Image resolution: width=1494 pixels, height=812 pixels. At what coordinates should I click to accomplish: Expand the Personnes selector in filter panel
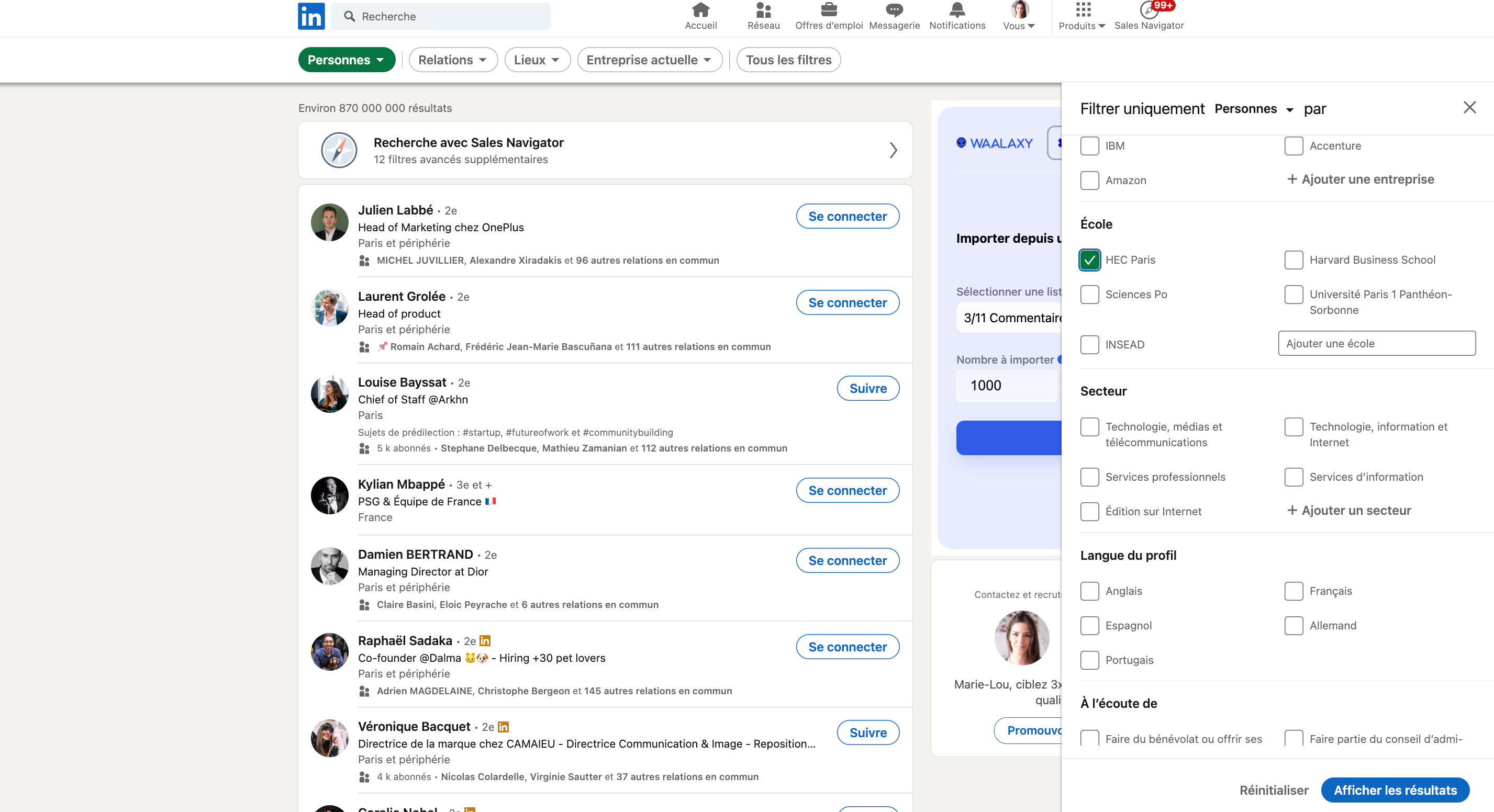tap(1254, 109)
